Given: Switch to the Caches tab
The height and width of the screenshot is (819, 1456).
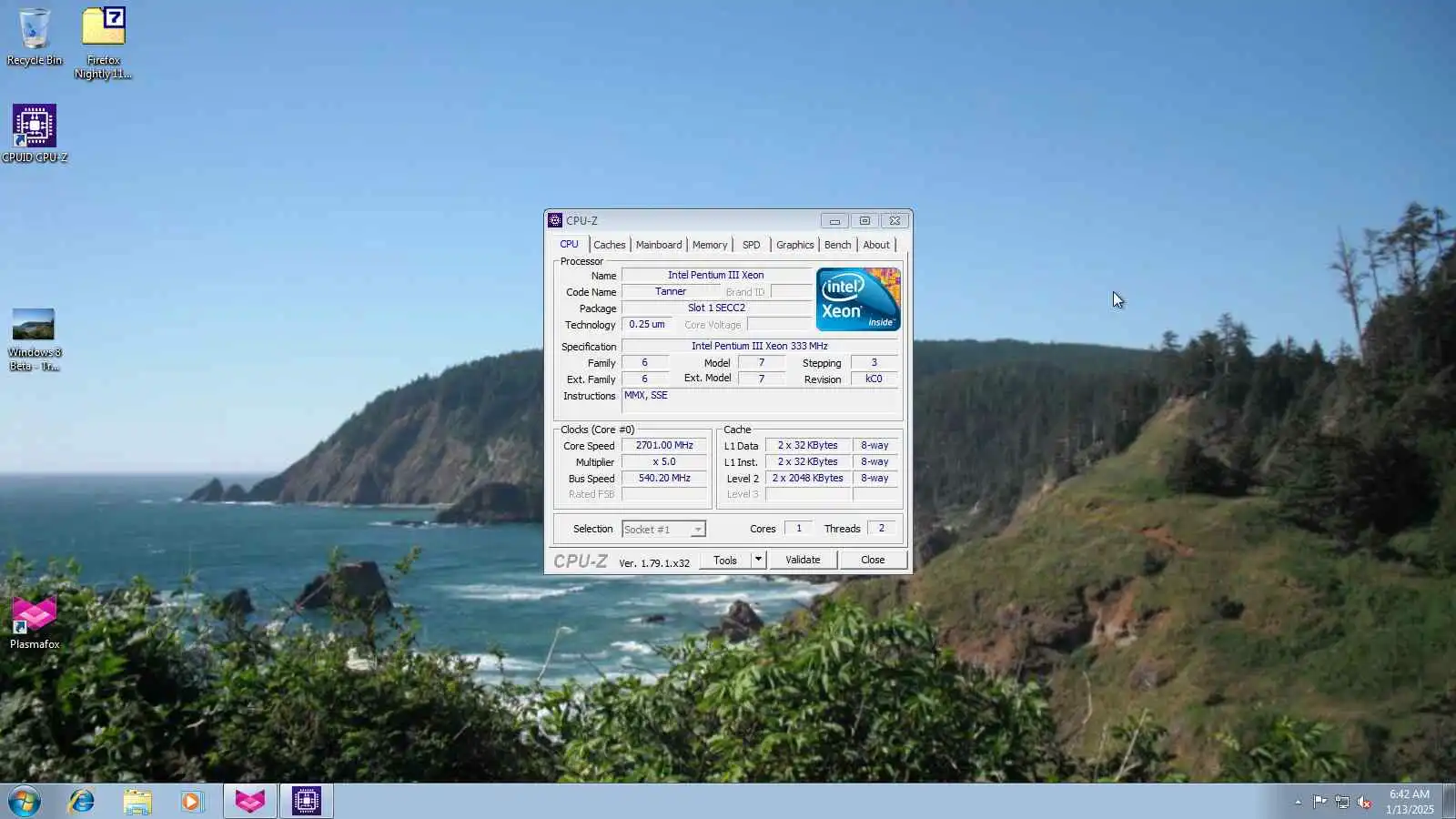Looking at the screenshot, I should 610,245.
